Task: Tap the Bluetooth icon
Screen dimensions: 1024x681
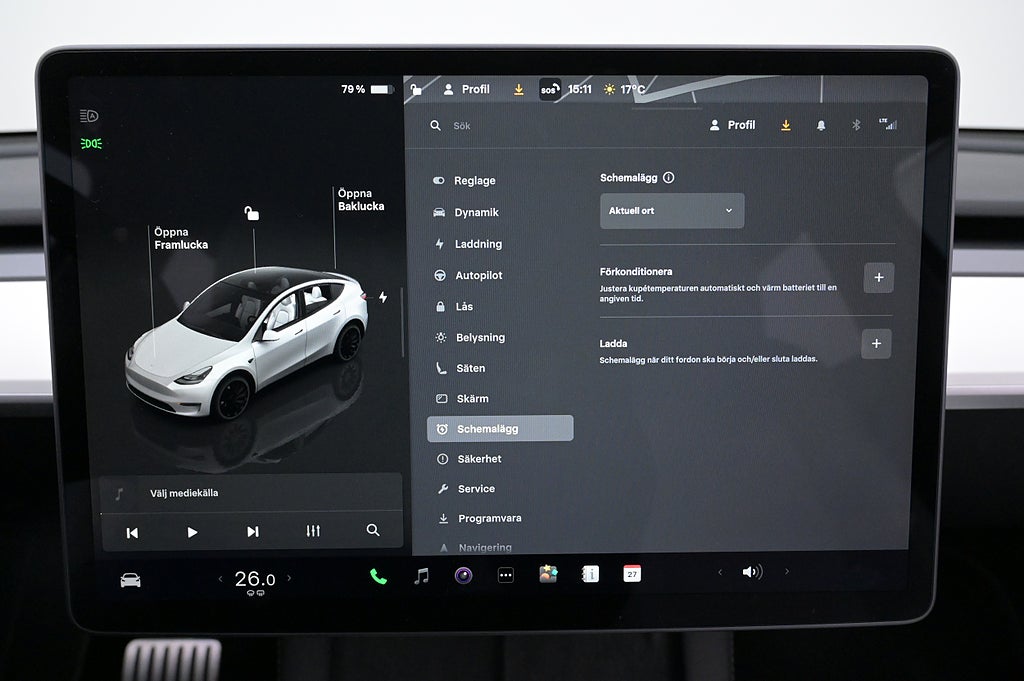Action: coord(855,126)
